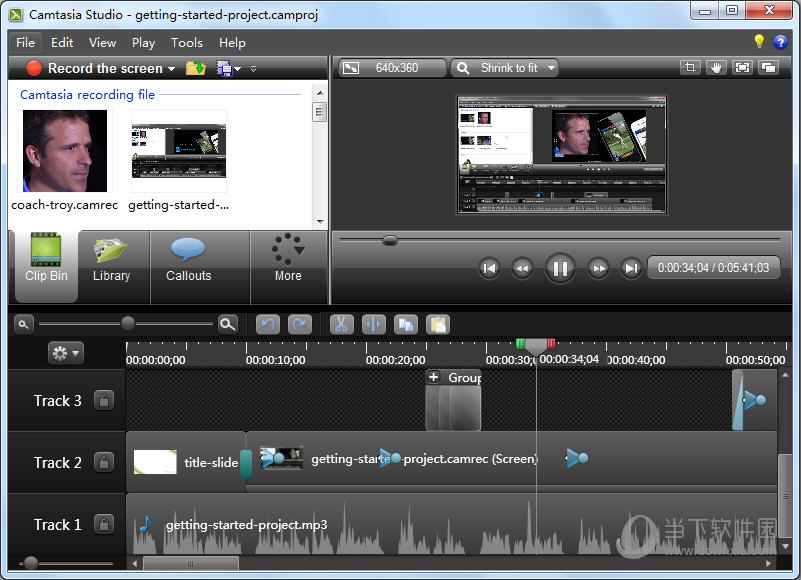Open the Play menu
This screenshot has width=801, height=580.
tap(144, 42)
